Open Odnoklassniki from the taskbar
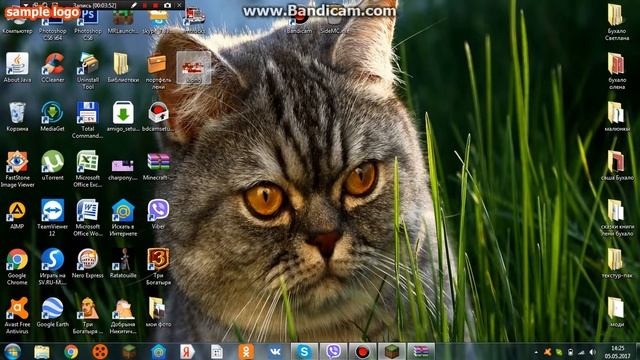Viewport: 640px width, 360px height. click(246, 351)
